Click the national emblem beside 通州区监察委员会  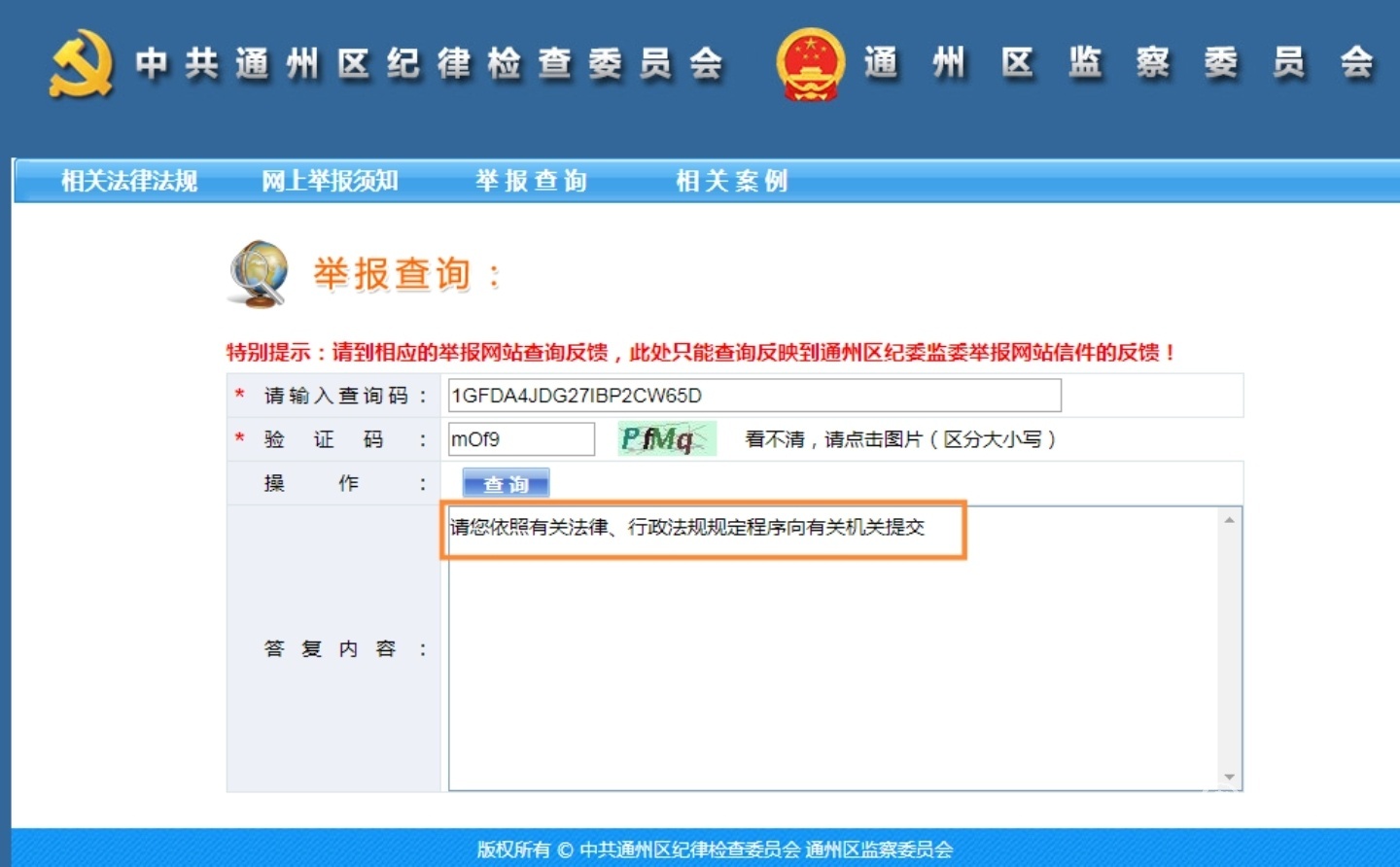(810, 64)
